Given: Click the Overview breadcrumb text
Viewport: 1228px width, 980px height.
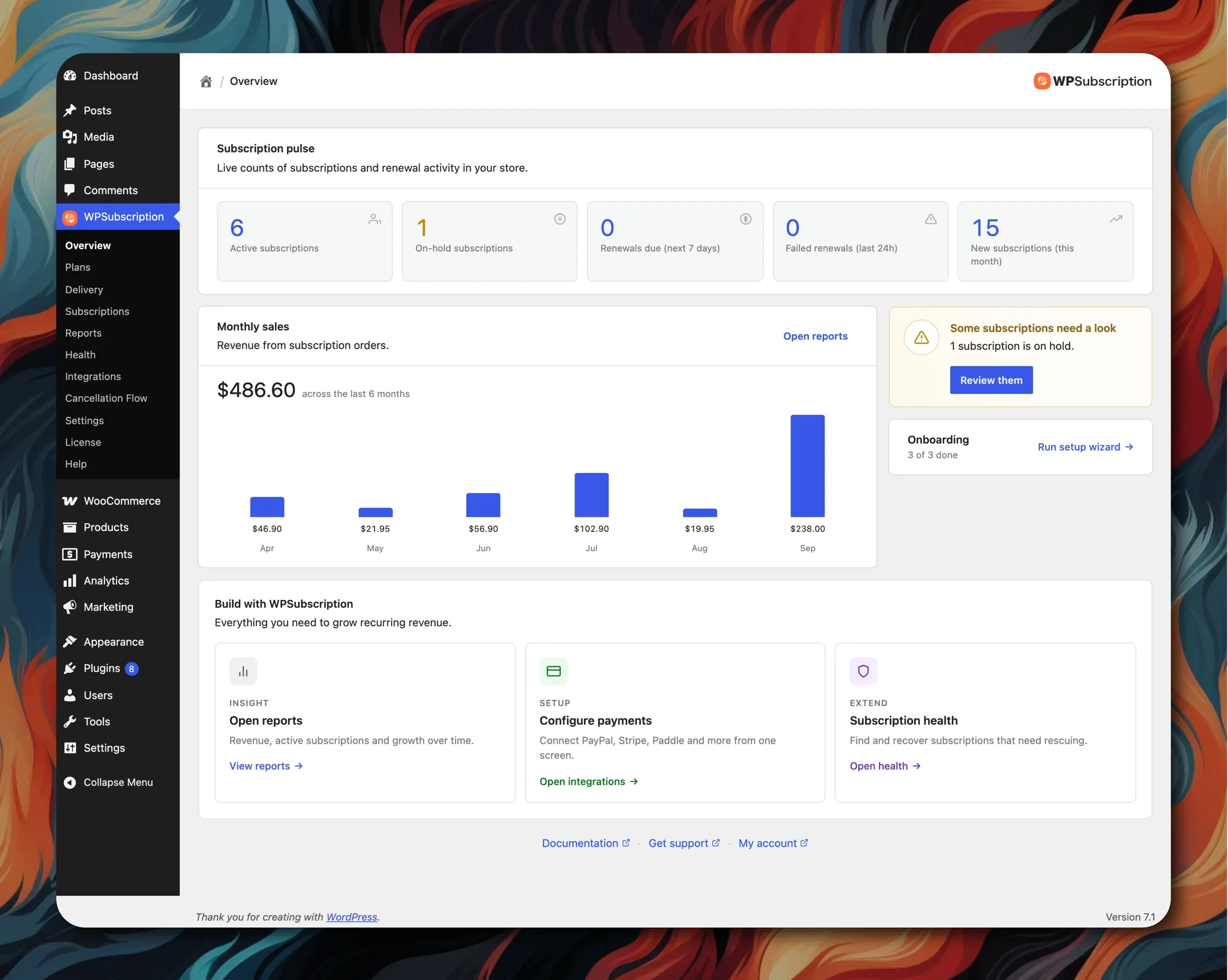Looking at the screenshot, I should (x=253, y=81).
